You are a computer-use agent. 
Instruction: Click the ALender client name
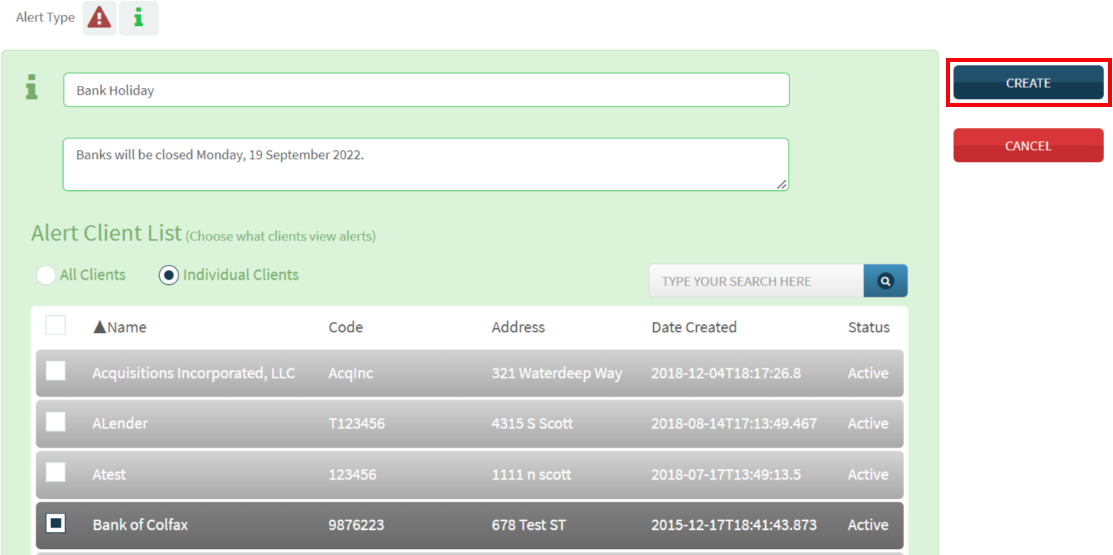(x=121, y=424)
